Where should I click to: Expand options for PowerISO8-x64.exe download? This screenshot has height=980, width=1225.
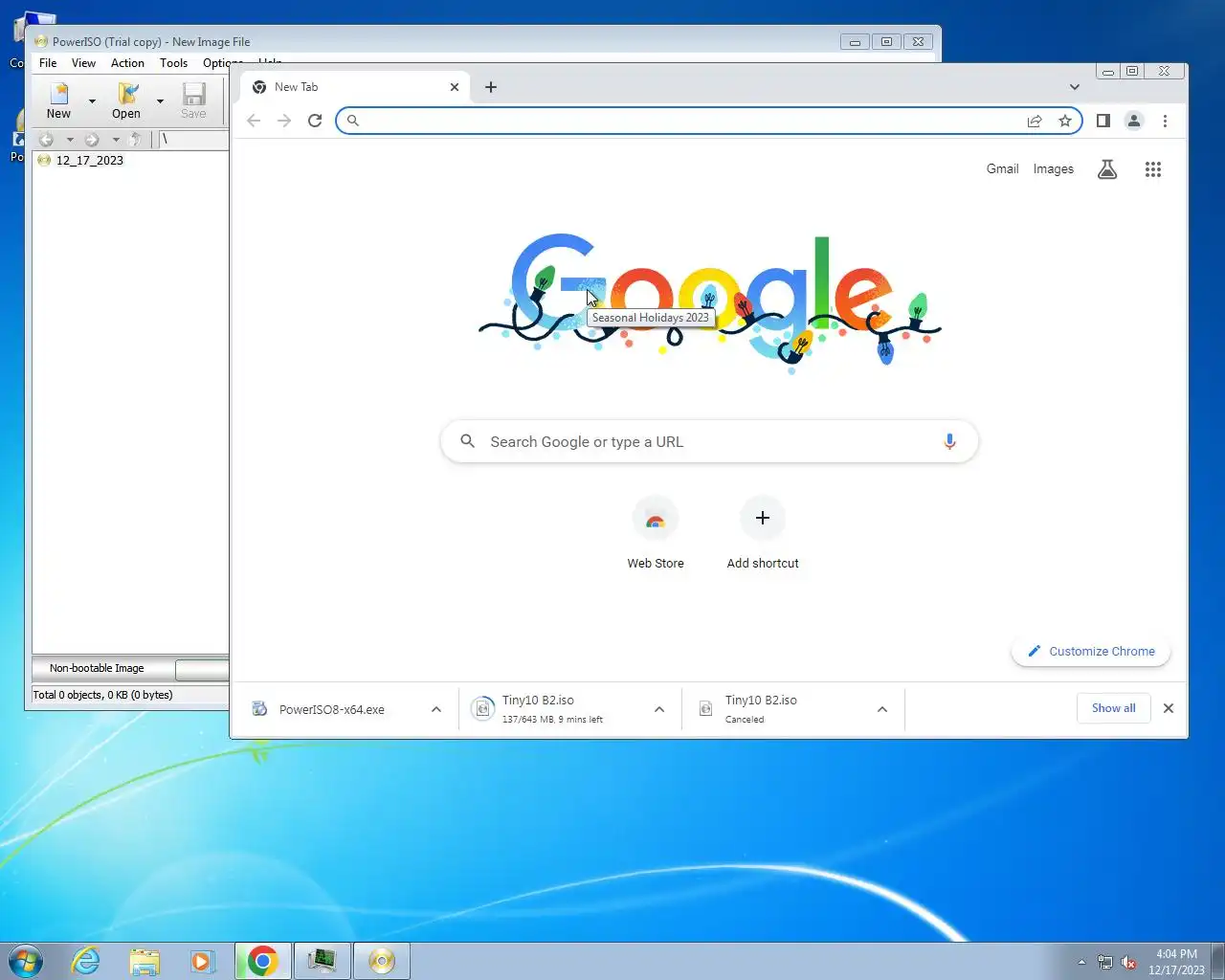click(x=436, y=709)
